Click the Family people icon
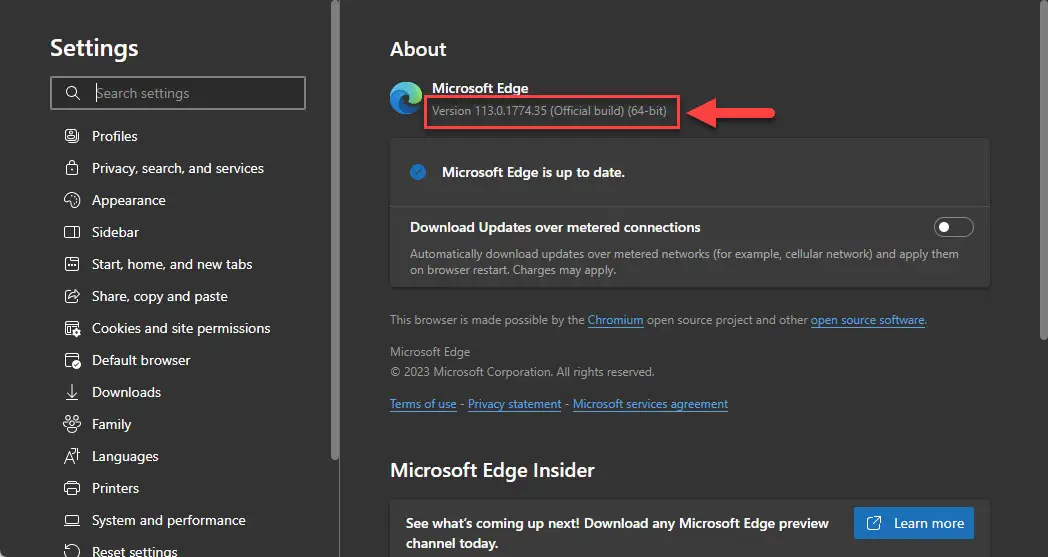 coord(72,424)
